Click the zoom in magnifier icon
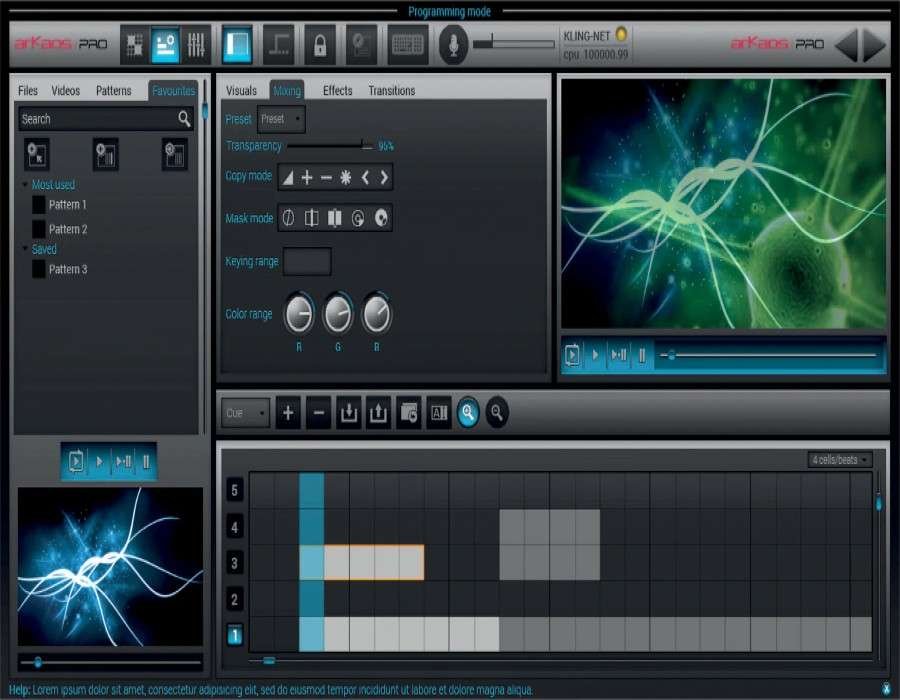The image size is (900, 700). (468, 413)
